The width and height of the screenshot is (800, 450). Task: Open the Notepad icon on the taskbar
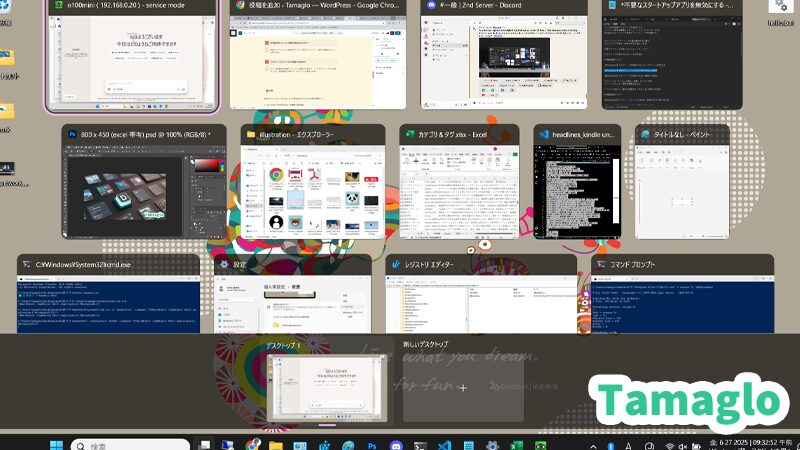coord(468,445)
